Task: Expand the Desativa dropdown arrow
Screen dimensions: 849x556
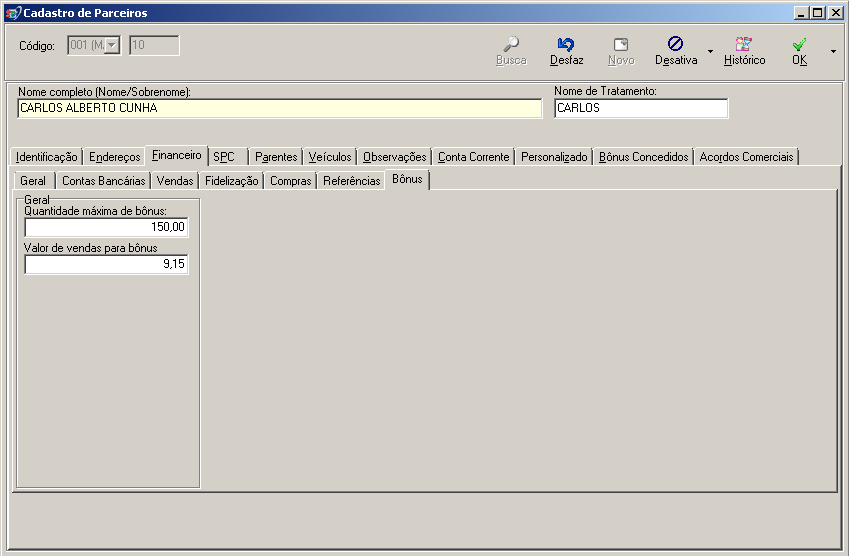Action: (x=710, y=50)
